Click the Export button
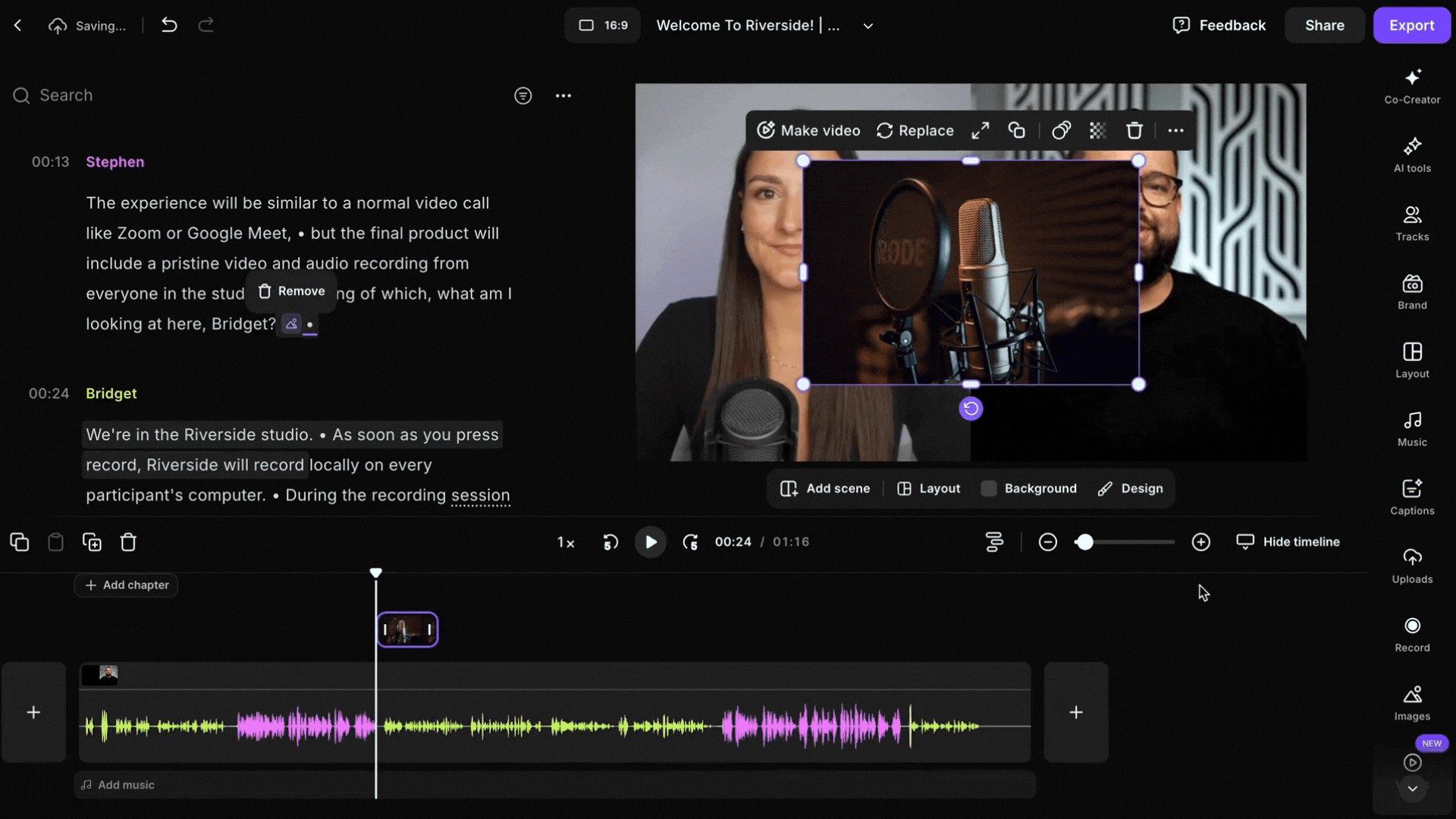Screen dimensions: 1456x819 click(1410, 25)
